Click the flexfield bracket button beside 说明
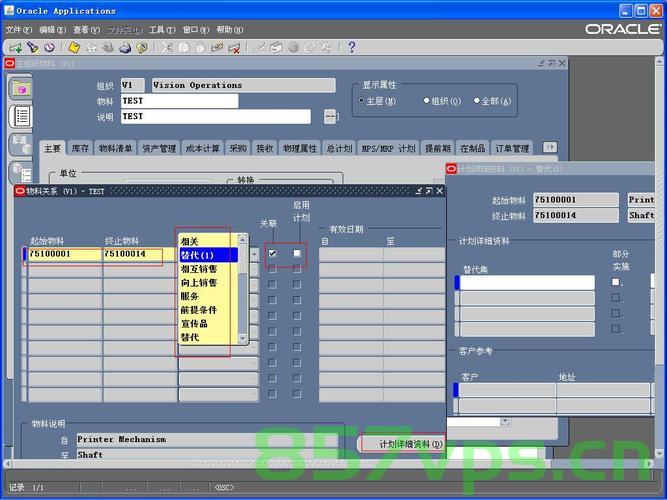The image size is (667, 500). 330,116
